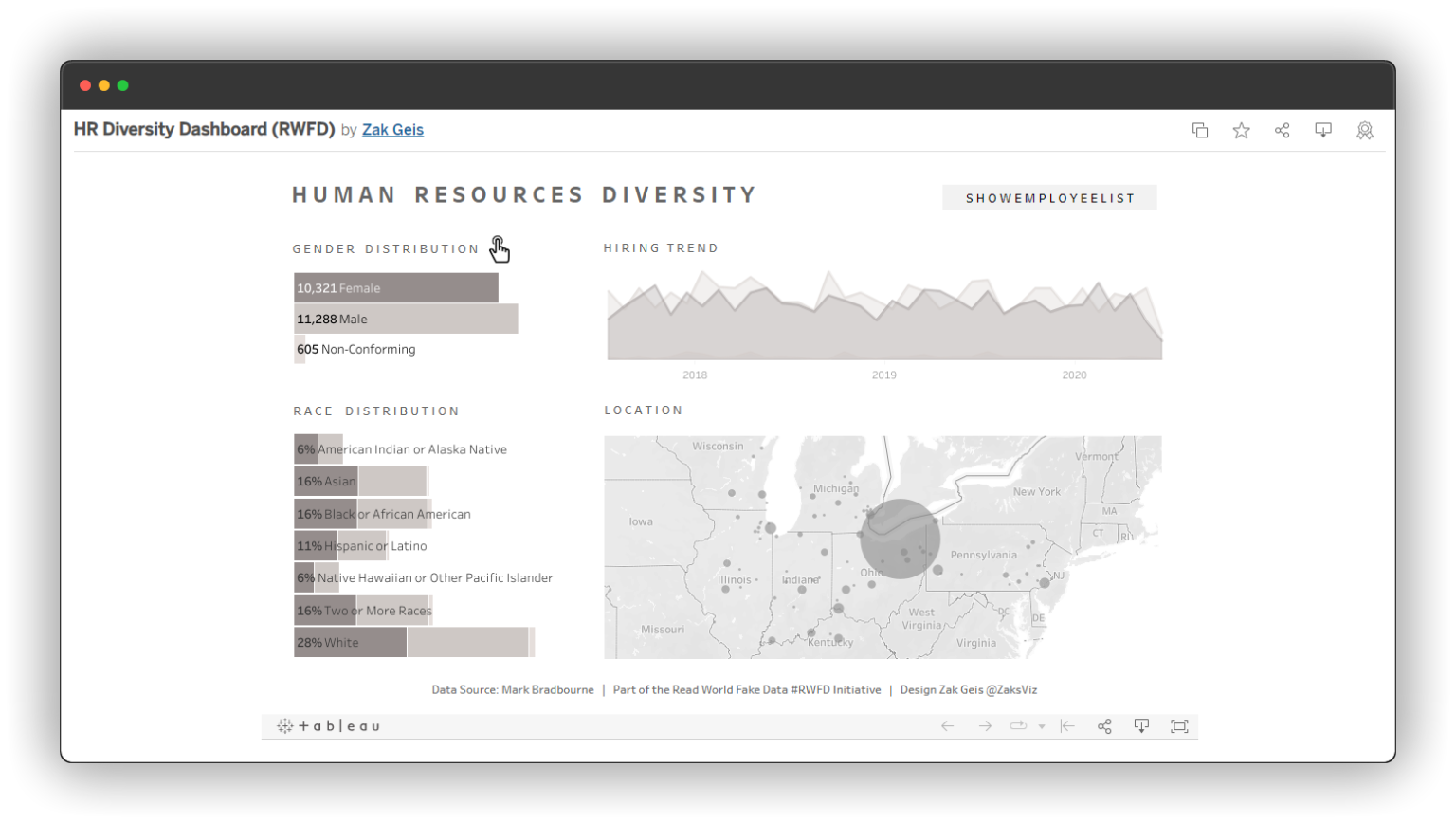The width and height of the screenshot is (1456, 823).
Task: Open the replay speed dropdown arrow
Action: pyautogui.click(x=1043, y=725)
